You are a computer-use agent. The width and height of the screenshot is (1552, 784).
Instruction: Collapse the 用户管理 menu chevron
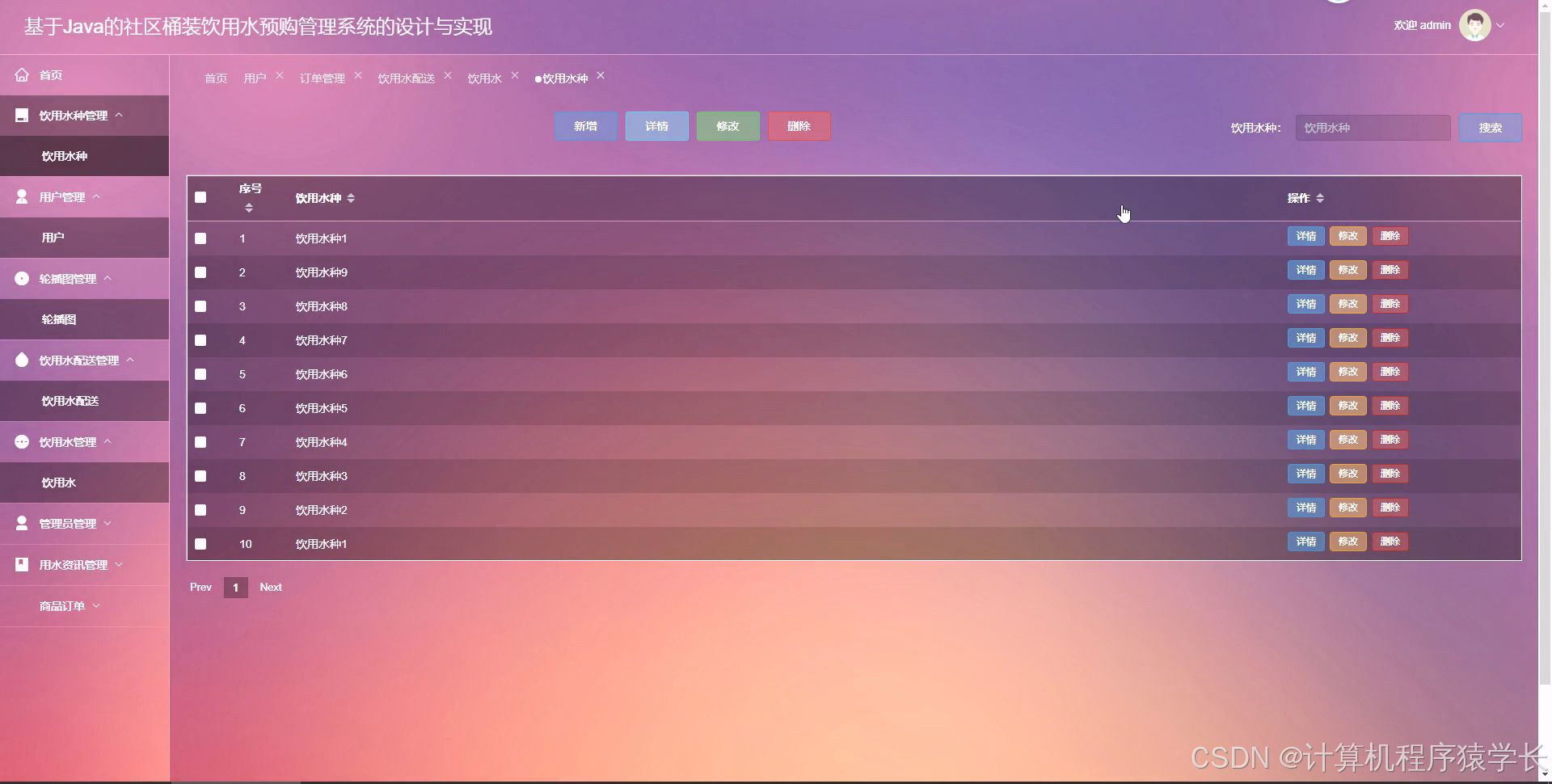[x=96, y=196]
